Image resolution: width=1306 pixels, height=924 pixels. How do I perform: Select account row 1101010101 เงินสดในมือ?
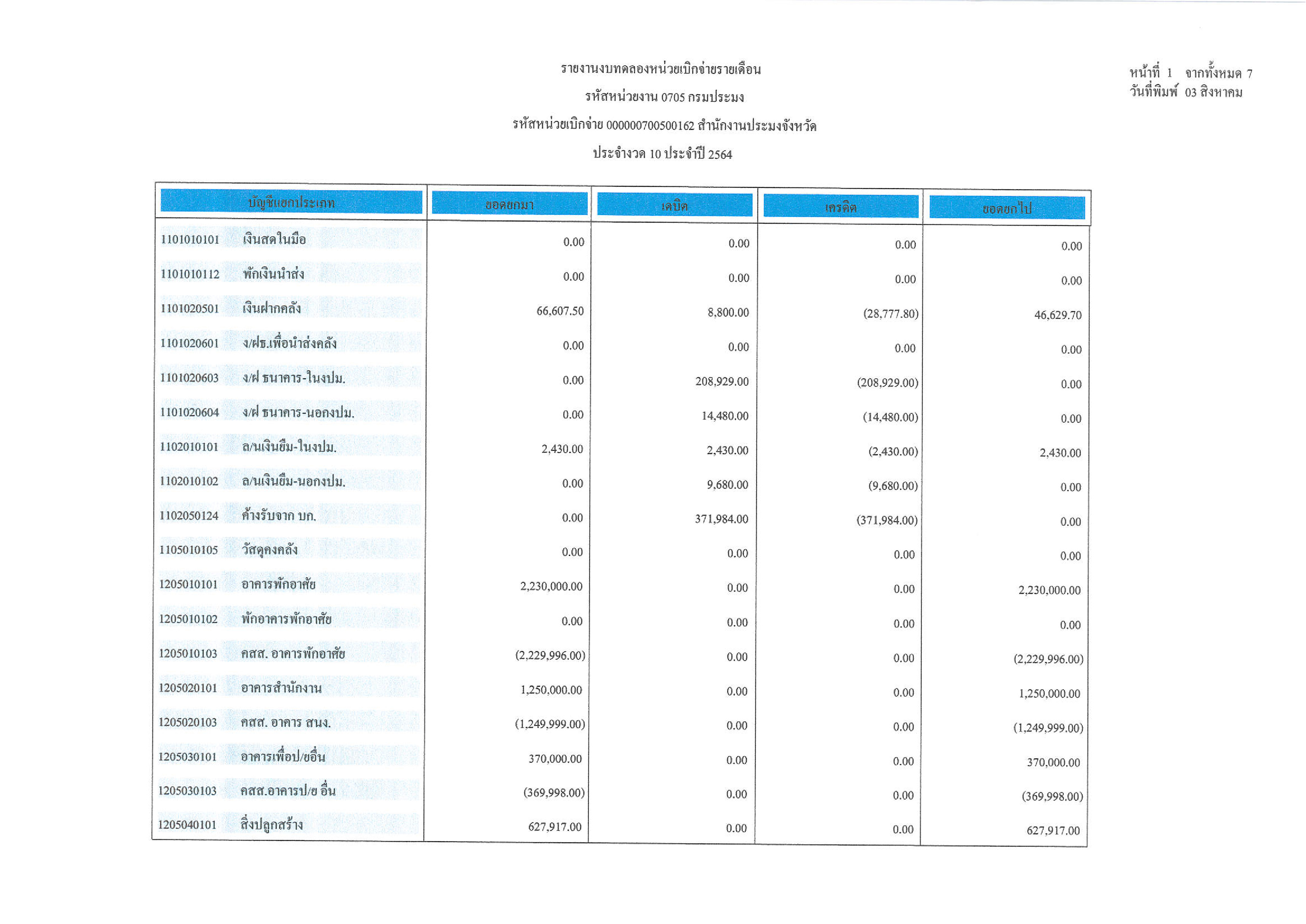[274, 239]
